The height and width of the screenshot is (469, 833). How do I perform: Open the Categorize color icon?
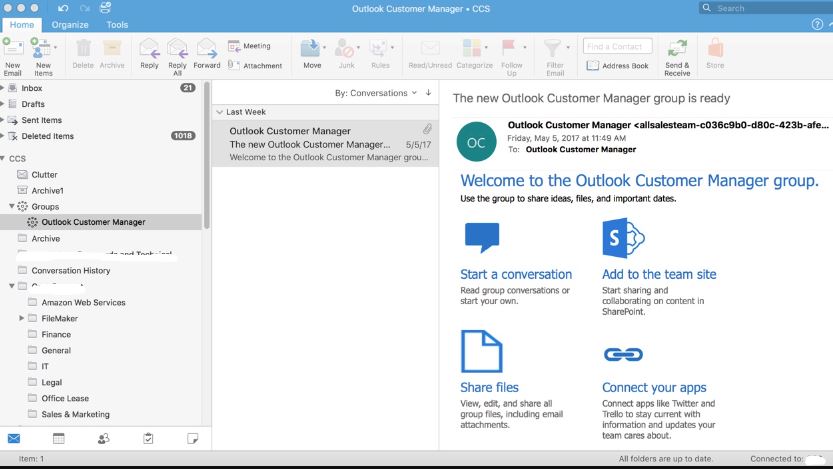click(472, 48)
